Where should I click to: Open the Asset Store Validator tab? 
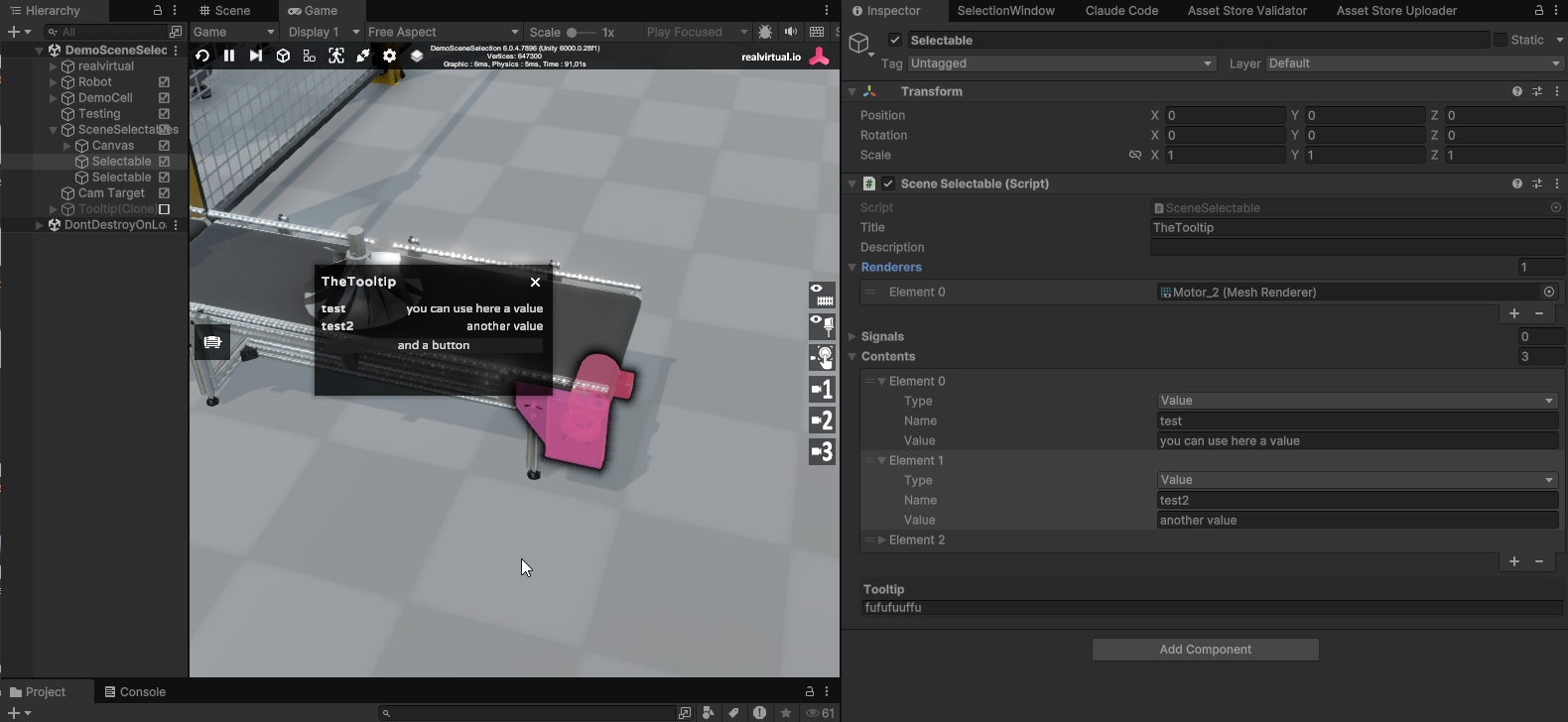pyautogui.click(x=1247, y=11)
